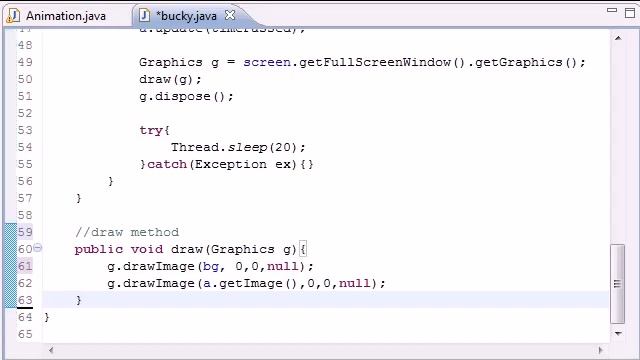640x360 pixels.
Task: Click 'g.dispose();' on line 51
Action: tap(186, 96)
